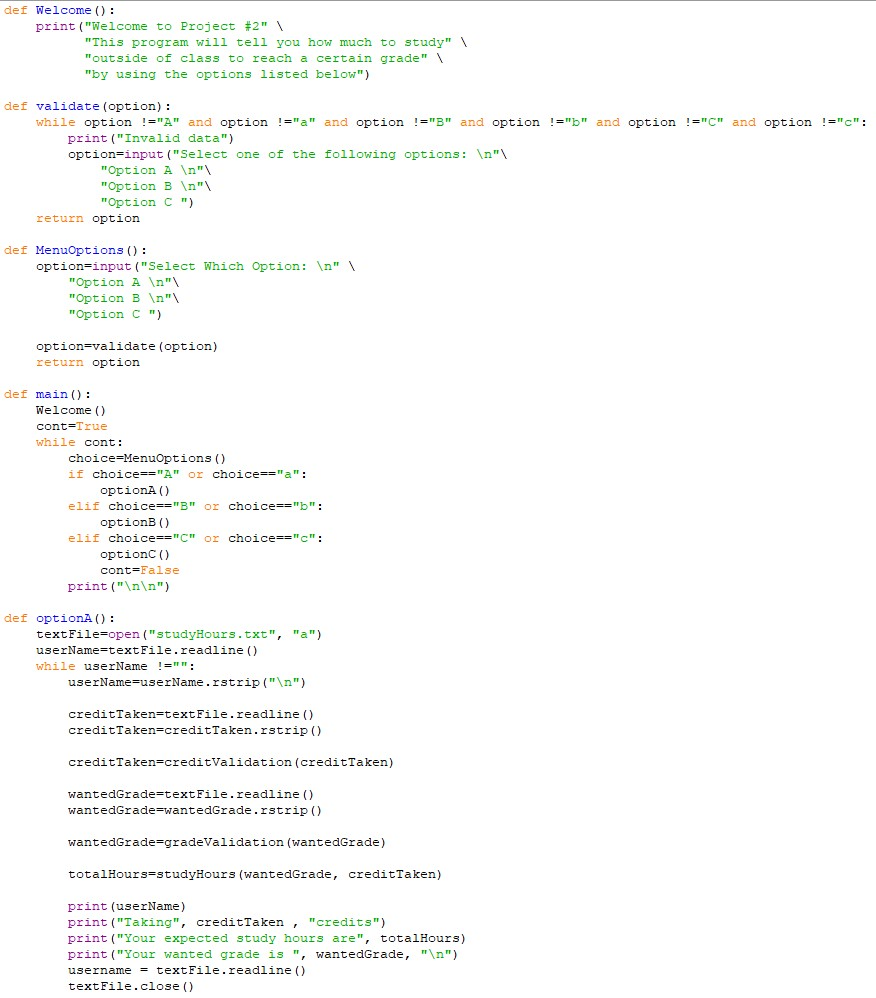The height and width of the screenshot is (998, 876).
Task: Click the text "Select one of the following options:"
Action: pyautogui.click(x=323, y=154)
